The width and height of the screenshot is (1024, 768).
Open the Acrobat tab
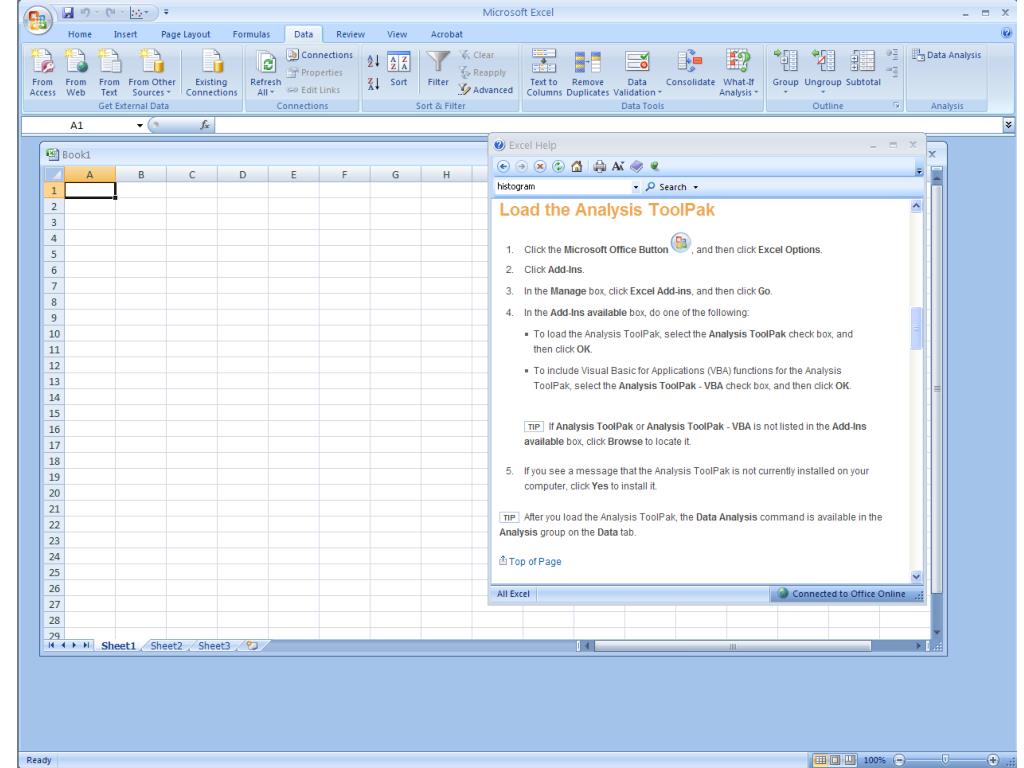pyautogui.click(x=446, y=35)
